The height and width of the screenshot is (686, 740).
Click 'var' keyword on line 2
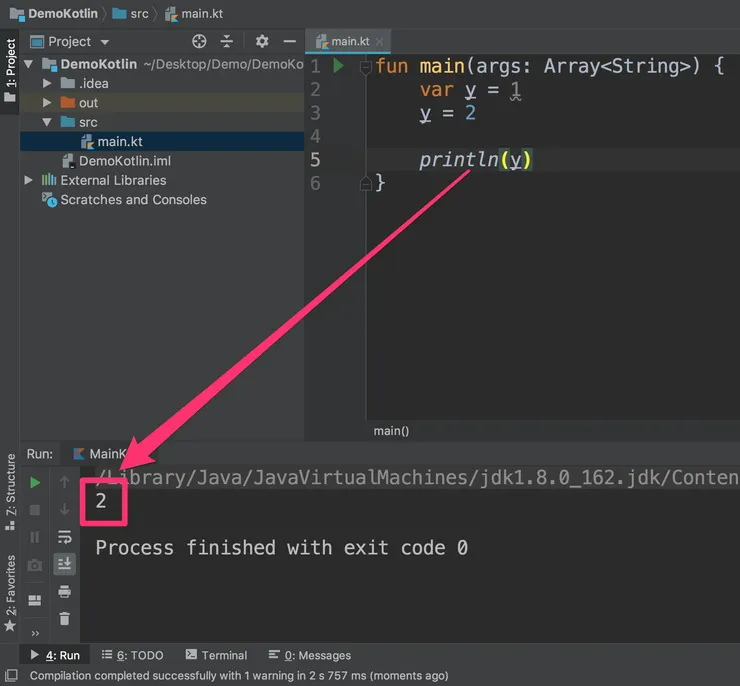click(x=437, y=89)
